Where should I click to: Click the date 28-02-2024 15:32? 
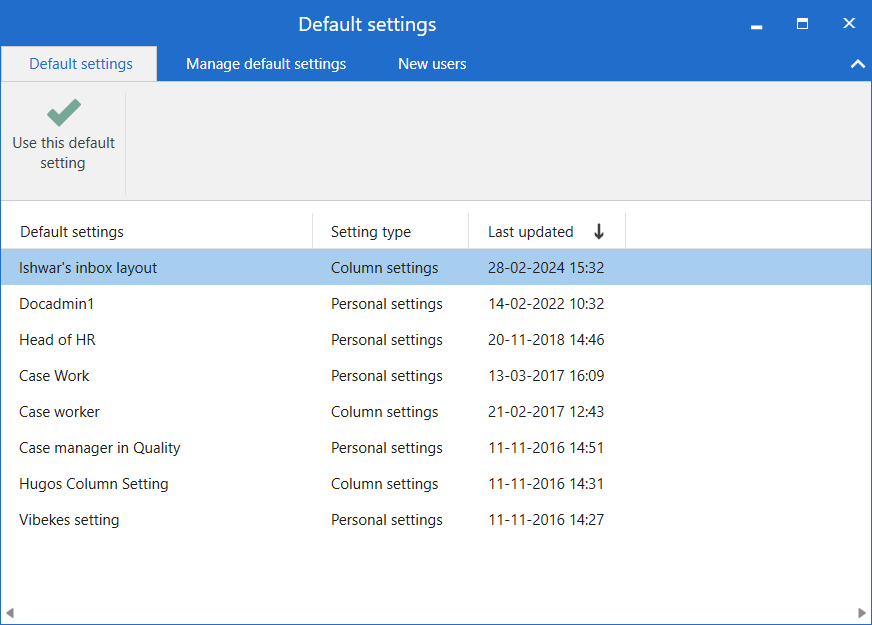[x=546, y=267]
